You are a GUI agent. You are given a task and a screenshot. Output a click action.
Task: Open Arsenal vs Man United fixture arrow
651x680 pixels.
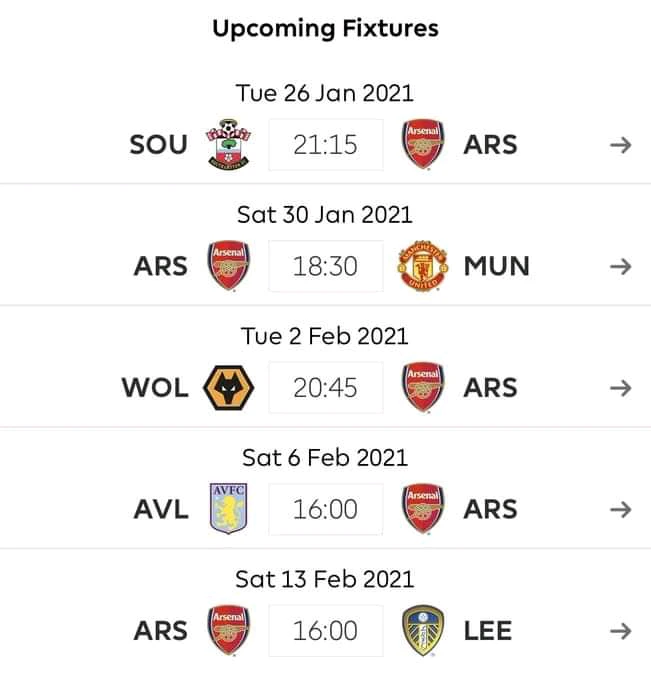pos(620,266)
